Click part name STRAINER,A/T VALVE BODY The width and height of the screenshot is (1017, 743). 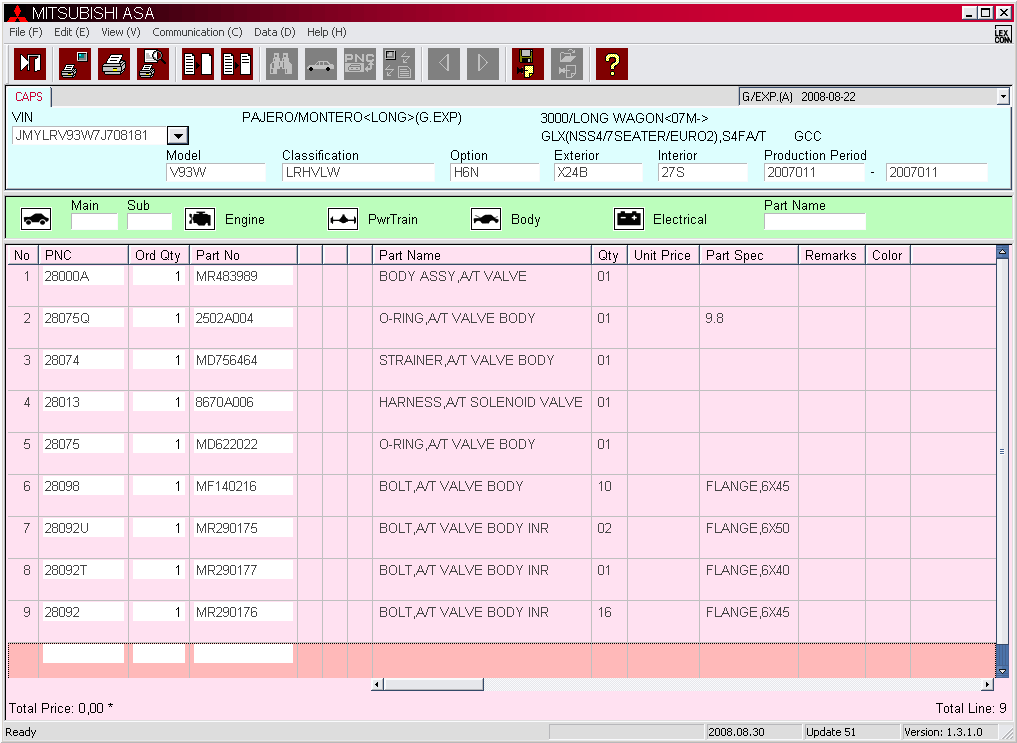coord(466,360)
